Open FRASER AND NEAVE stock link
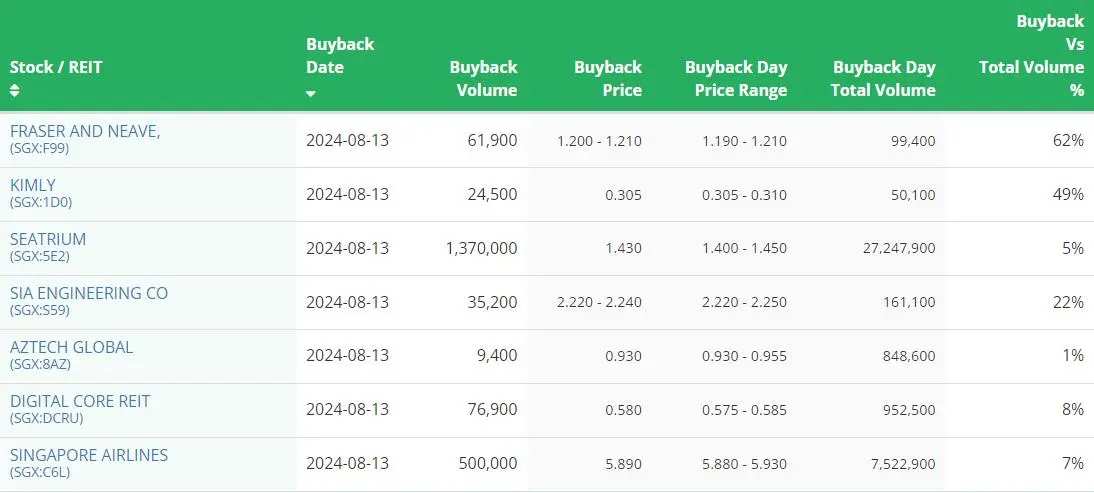Screen dimensions: 1094x493 pyautogui.click(x=85, y=131)
